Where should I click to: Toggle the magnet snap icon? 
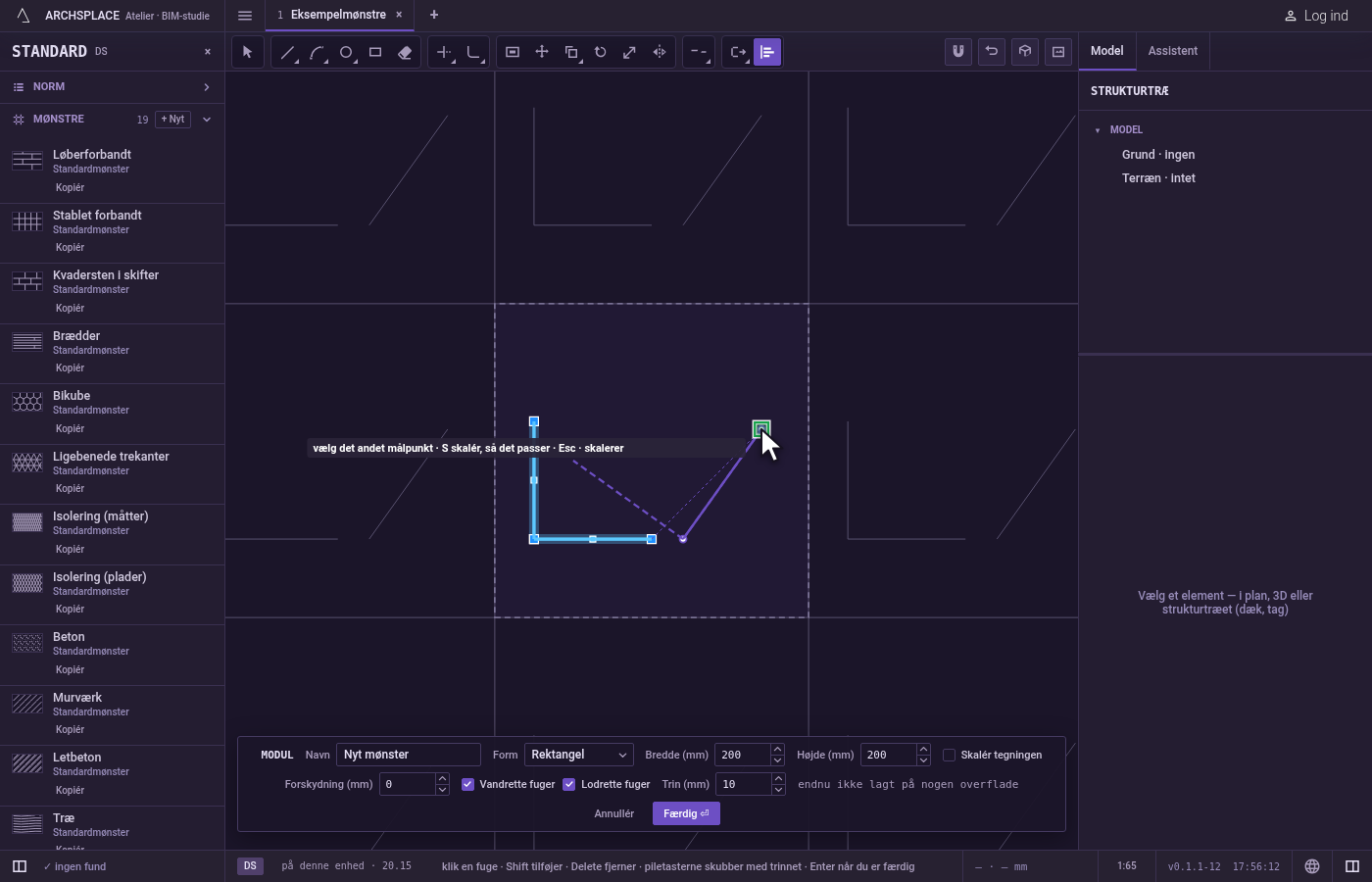point(958,52)
